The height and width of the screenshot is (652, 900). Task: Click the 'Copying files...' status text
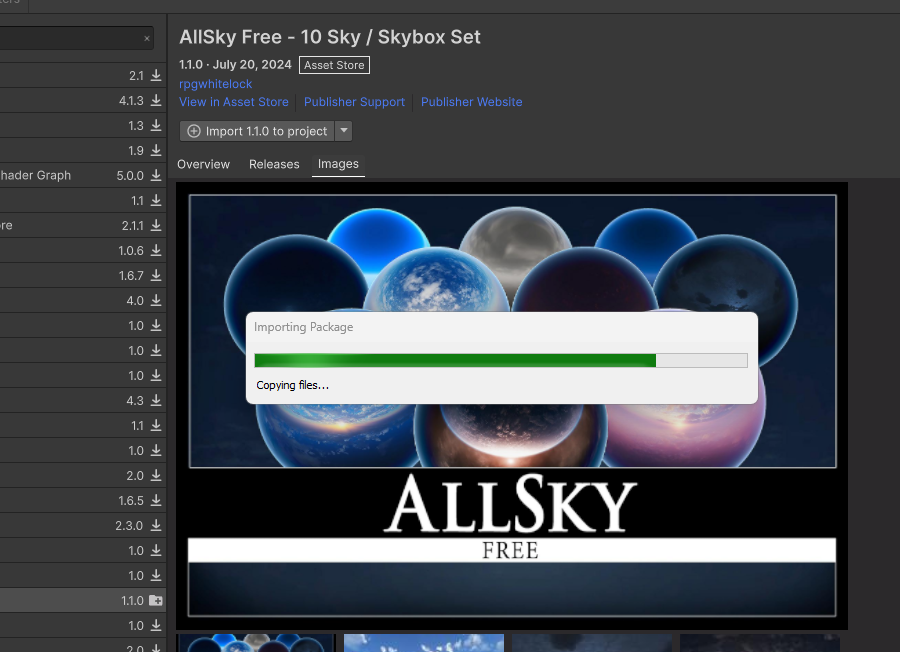tap(292, 385)
